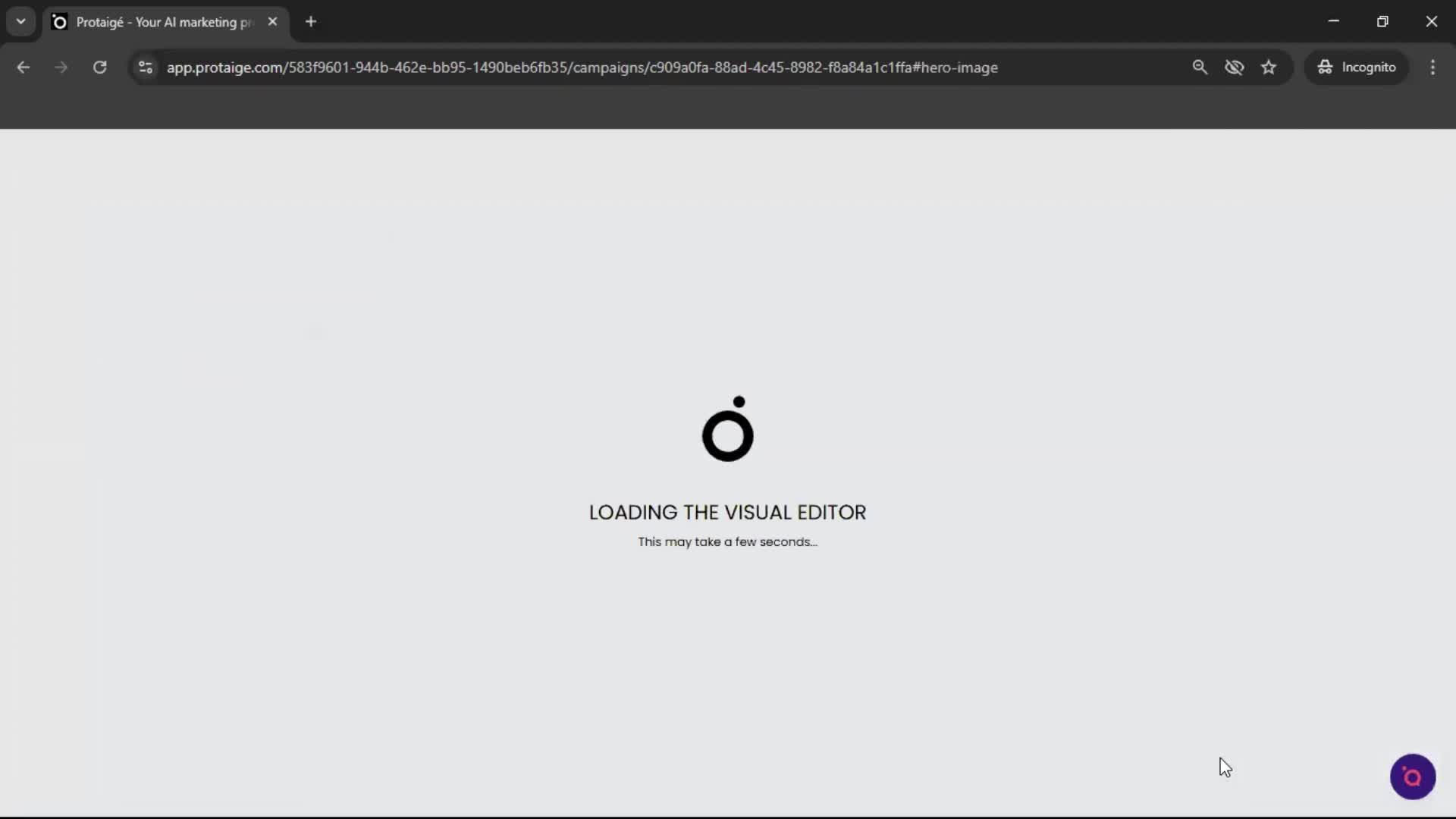Click the zoom magnifier icon in address bar

1200,67
